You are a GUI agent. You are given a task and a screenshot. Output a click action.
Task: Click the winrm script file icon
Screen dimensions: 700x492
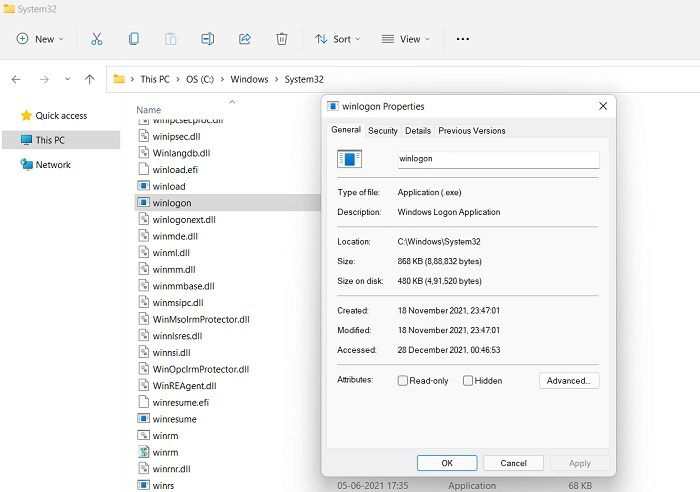coord(143,452)
